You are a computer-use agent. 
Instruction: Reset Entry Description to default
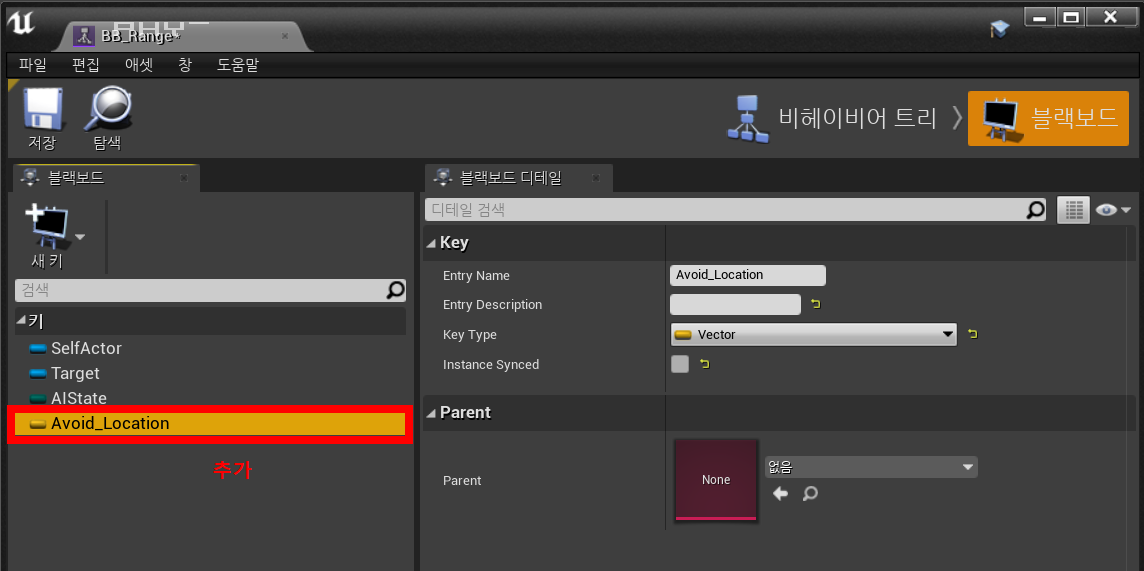tap(816, 304)
